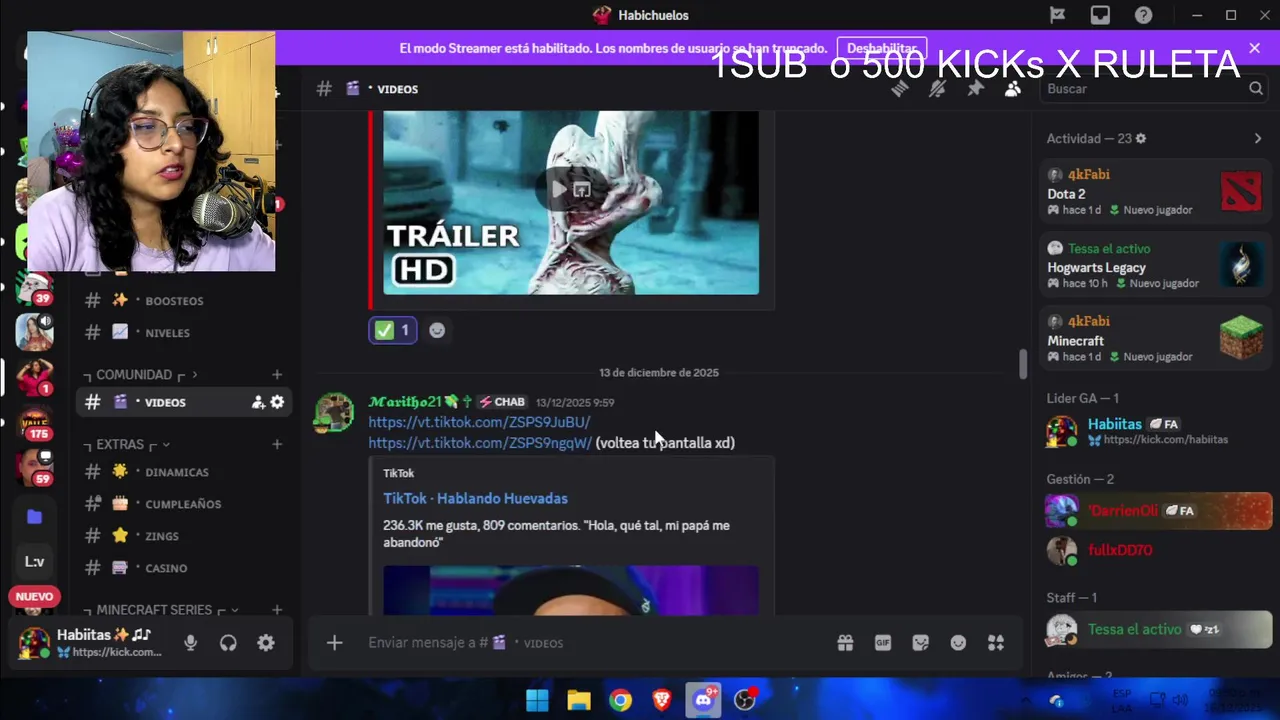Viewport: 1280px width, 720px height.
Task: Open the L:v server
Action: (34, 561)
